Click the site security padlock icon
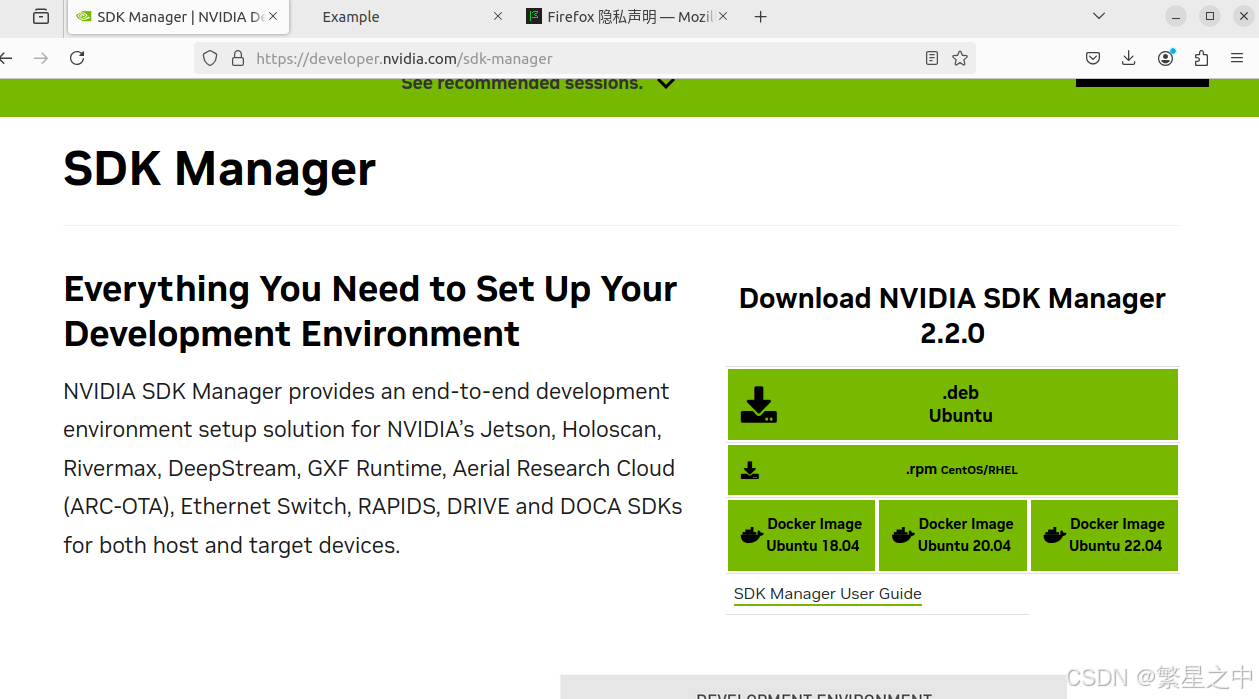Viewport: 1259px width, 699px height. (x=238, y=58)
